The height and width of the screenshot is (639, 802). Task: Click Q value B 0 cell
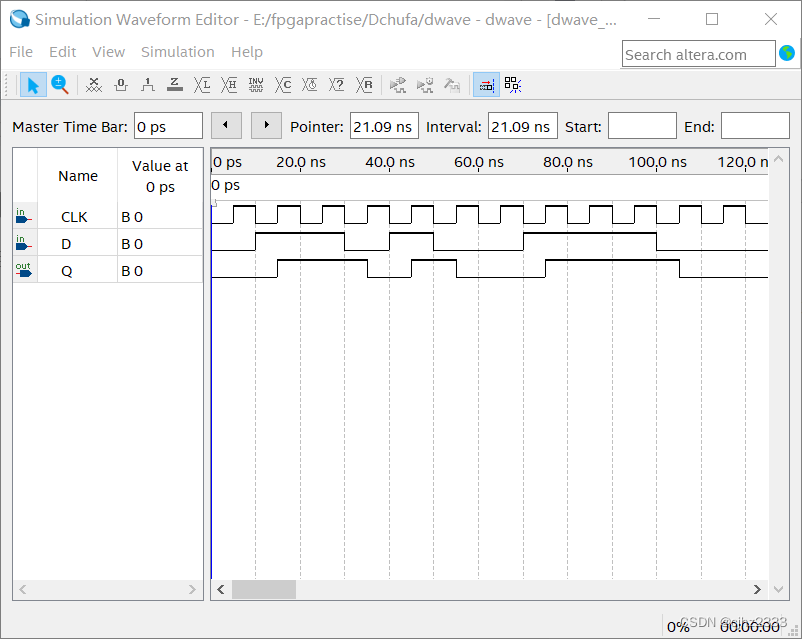[160, 271]
